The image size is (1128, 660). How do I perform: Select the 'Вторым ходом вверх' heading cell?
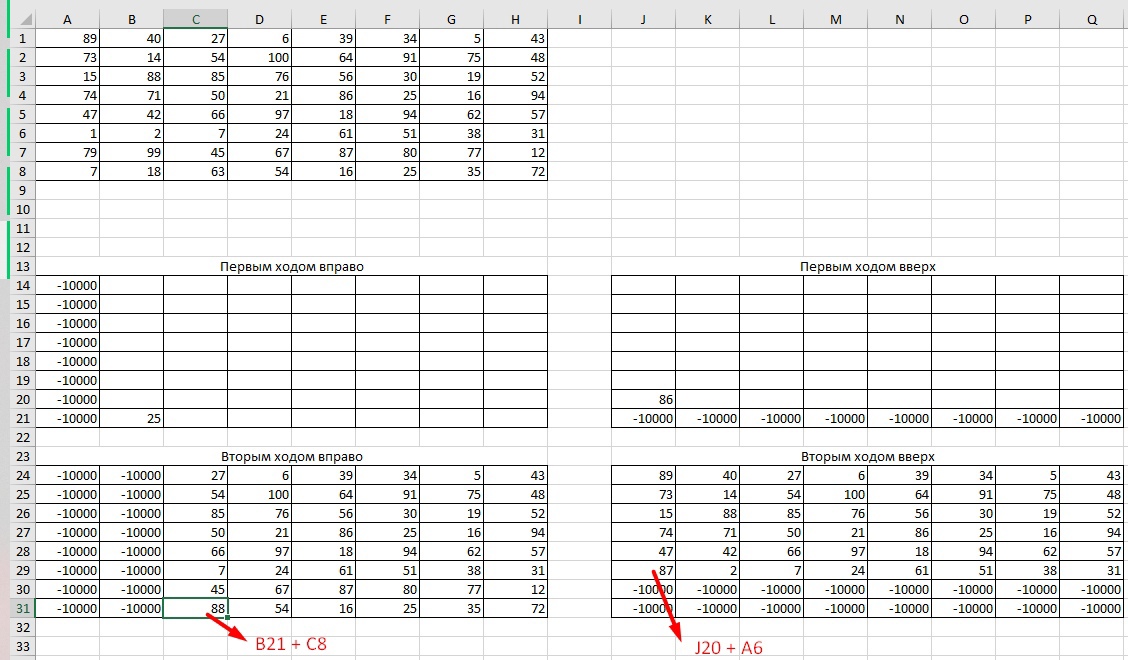(867, 456)
